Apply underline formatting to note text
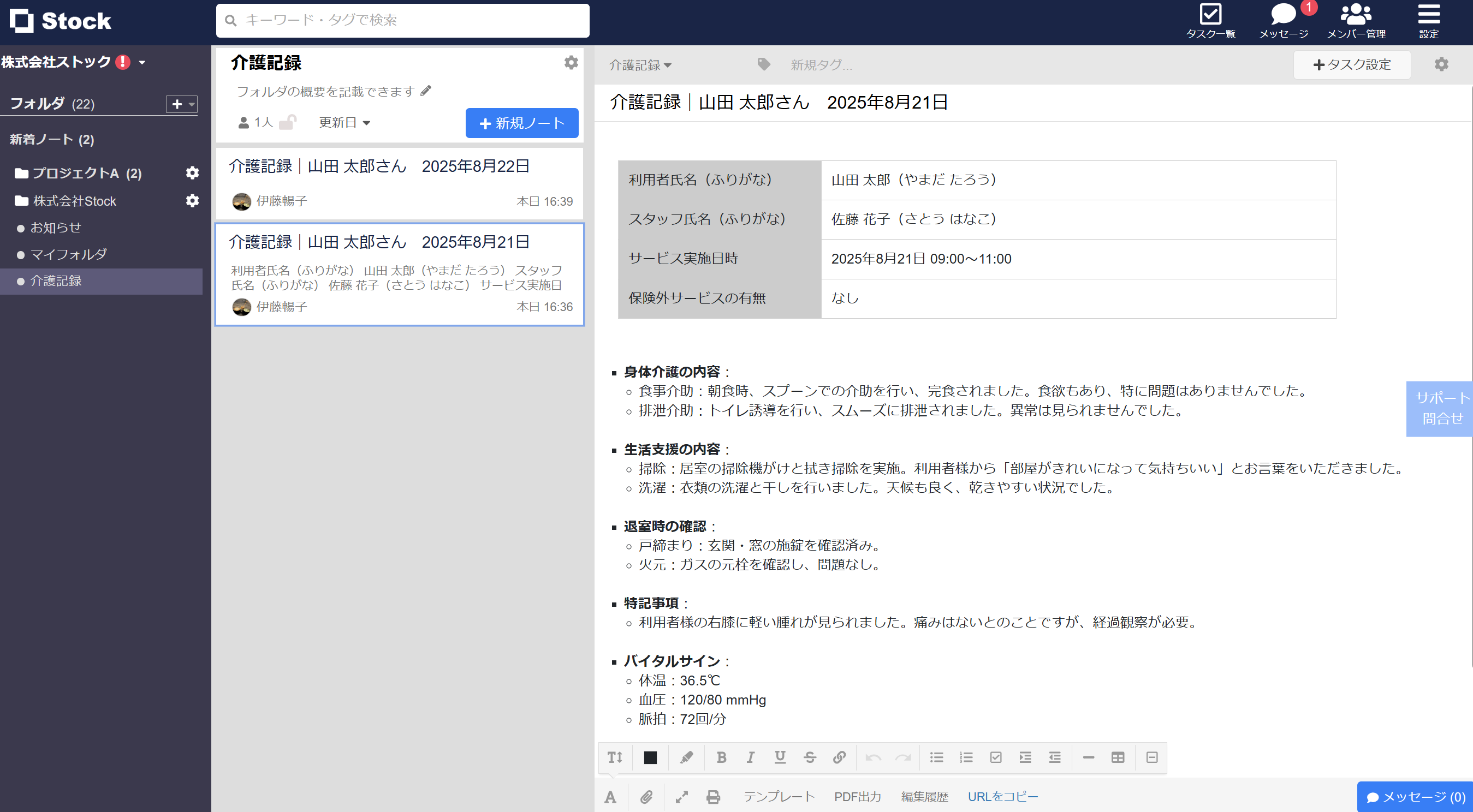The height and width of the screenshot is (812, 1473). point(780,758)
